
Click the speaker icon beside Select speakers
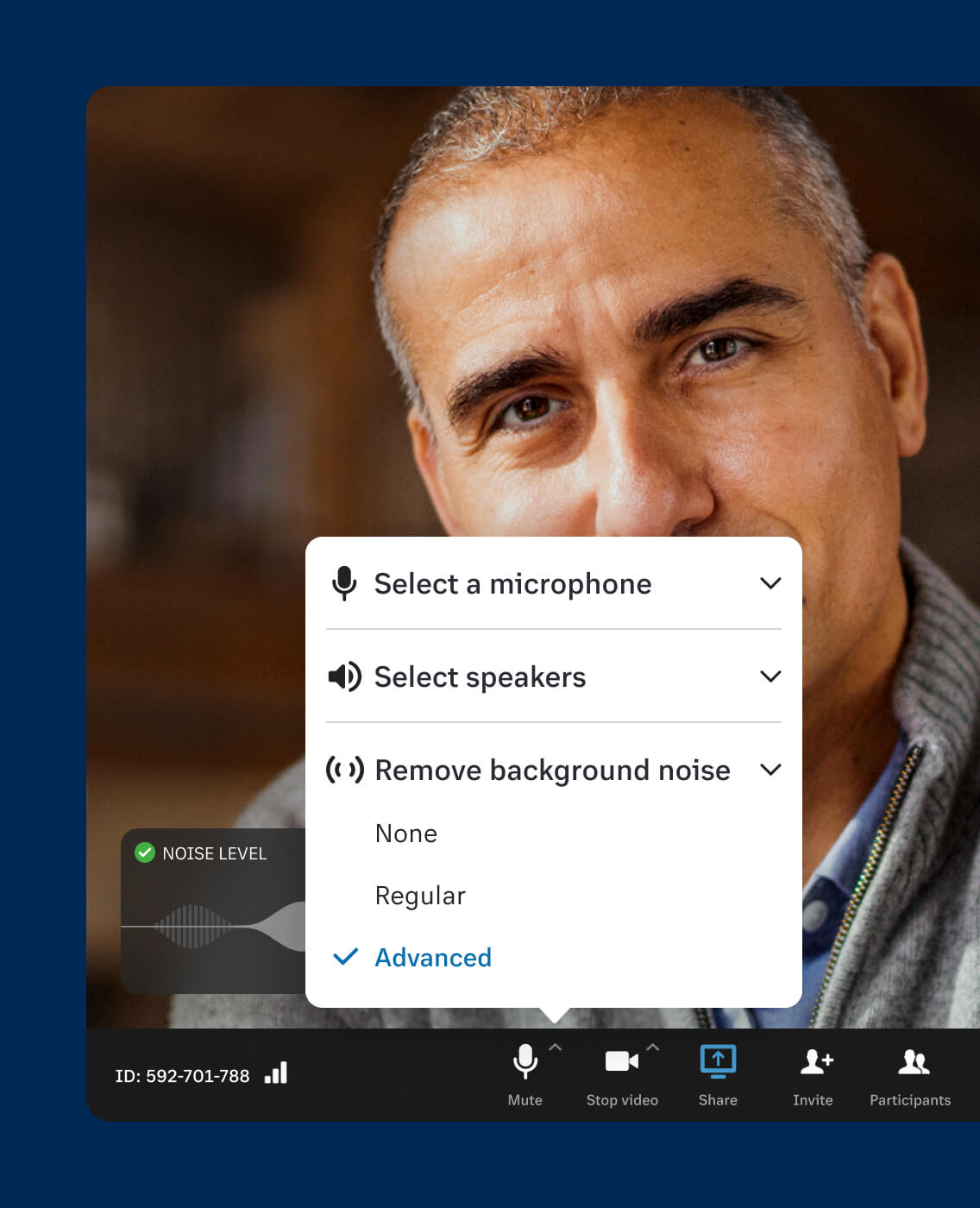pos(343,676)
